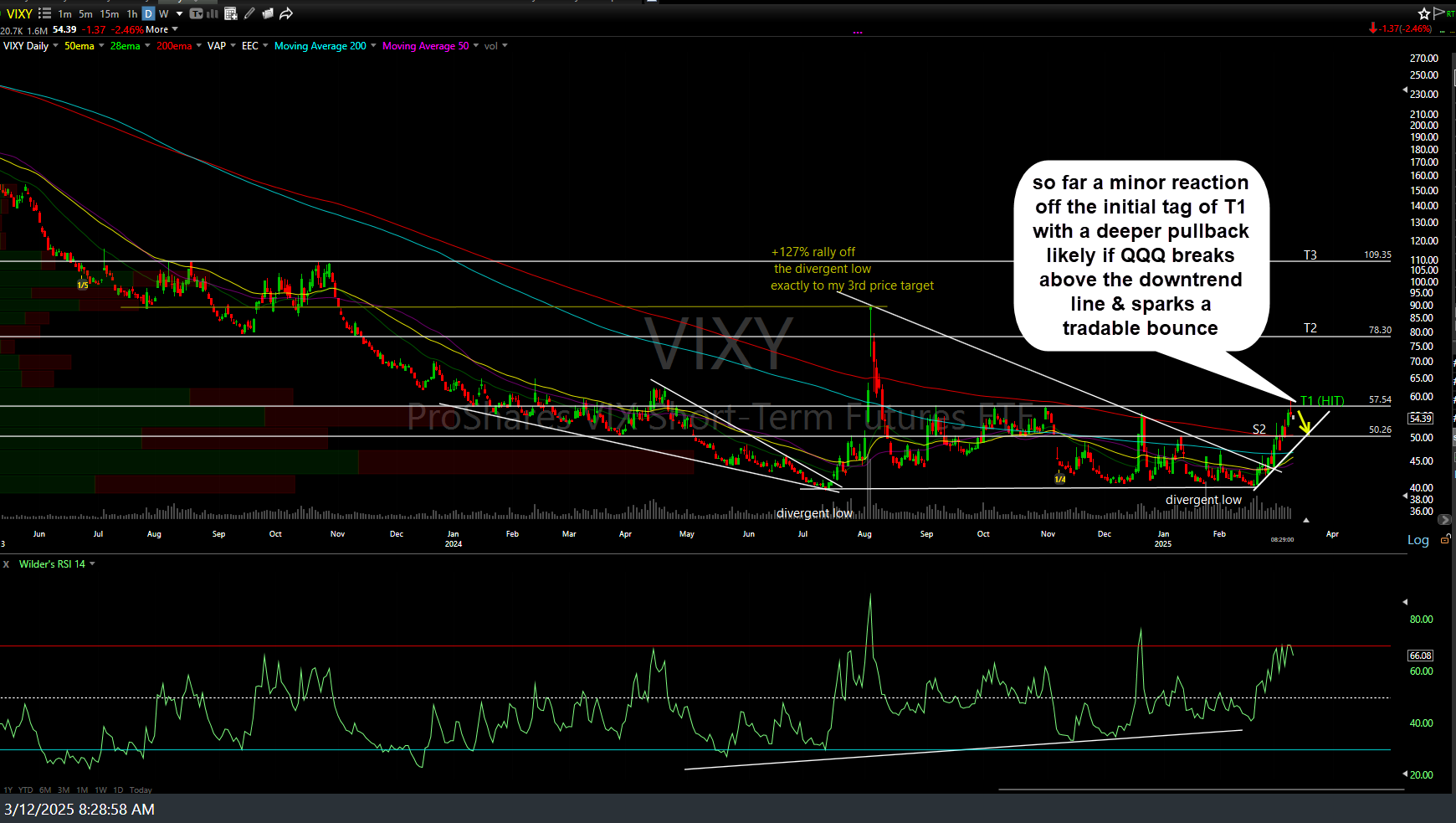The height and width of the screenshot is (823, 1456).
Task: Open the bar chart type icon
Action: click(x=213, y=13)
